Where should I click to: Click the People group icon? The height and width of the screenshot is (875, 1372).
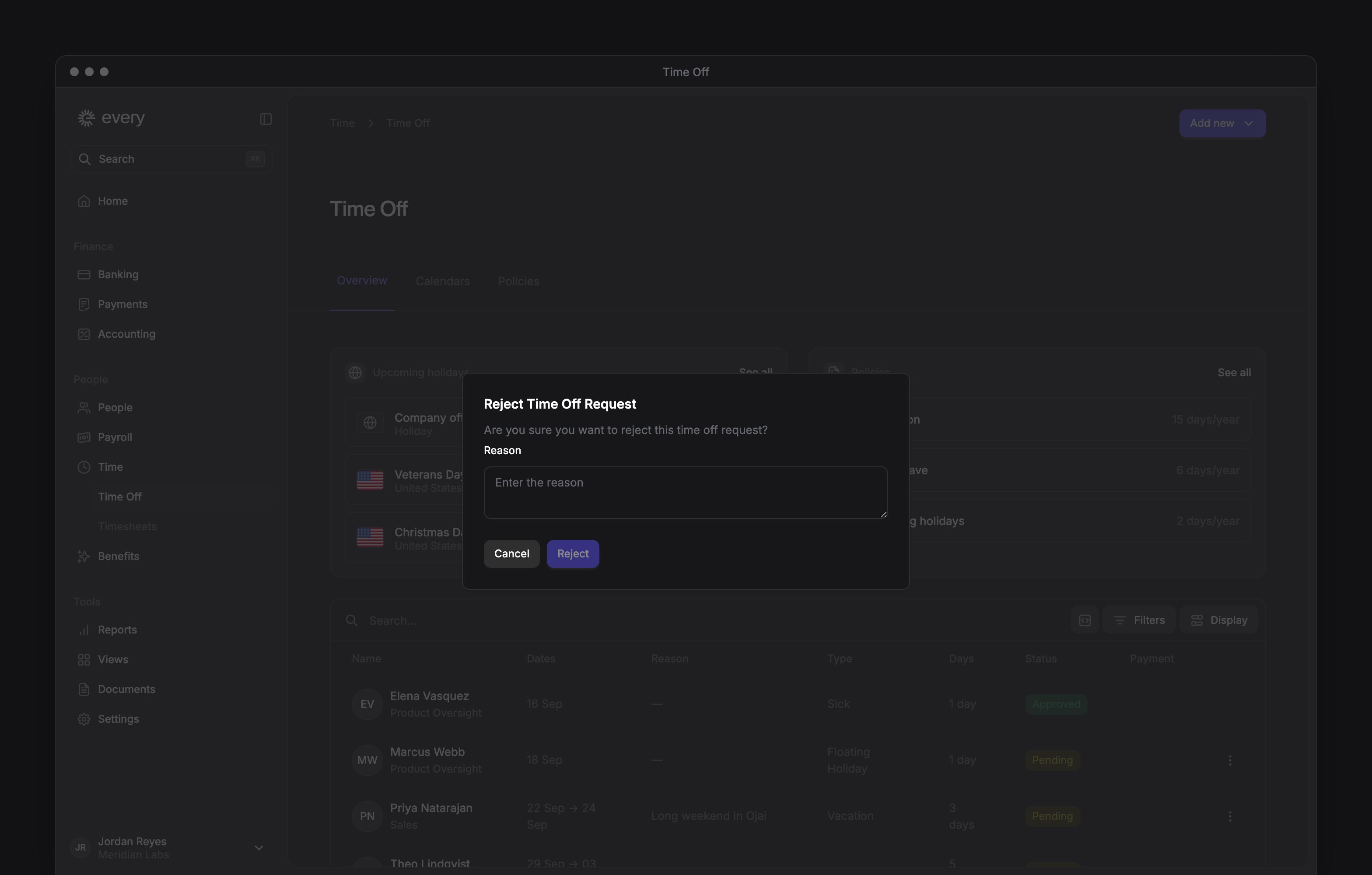pyautogui.click(x=84, y=407)
